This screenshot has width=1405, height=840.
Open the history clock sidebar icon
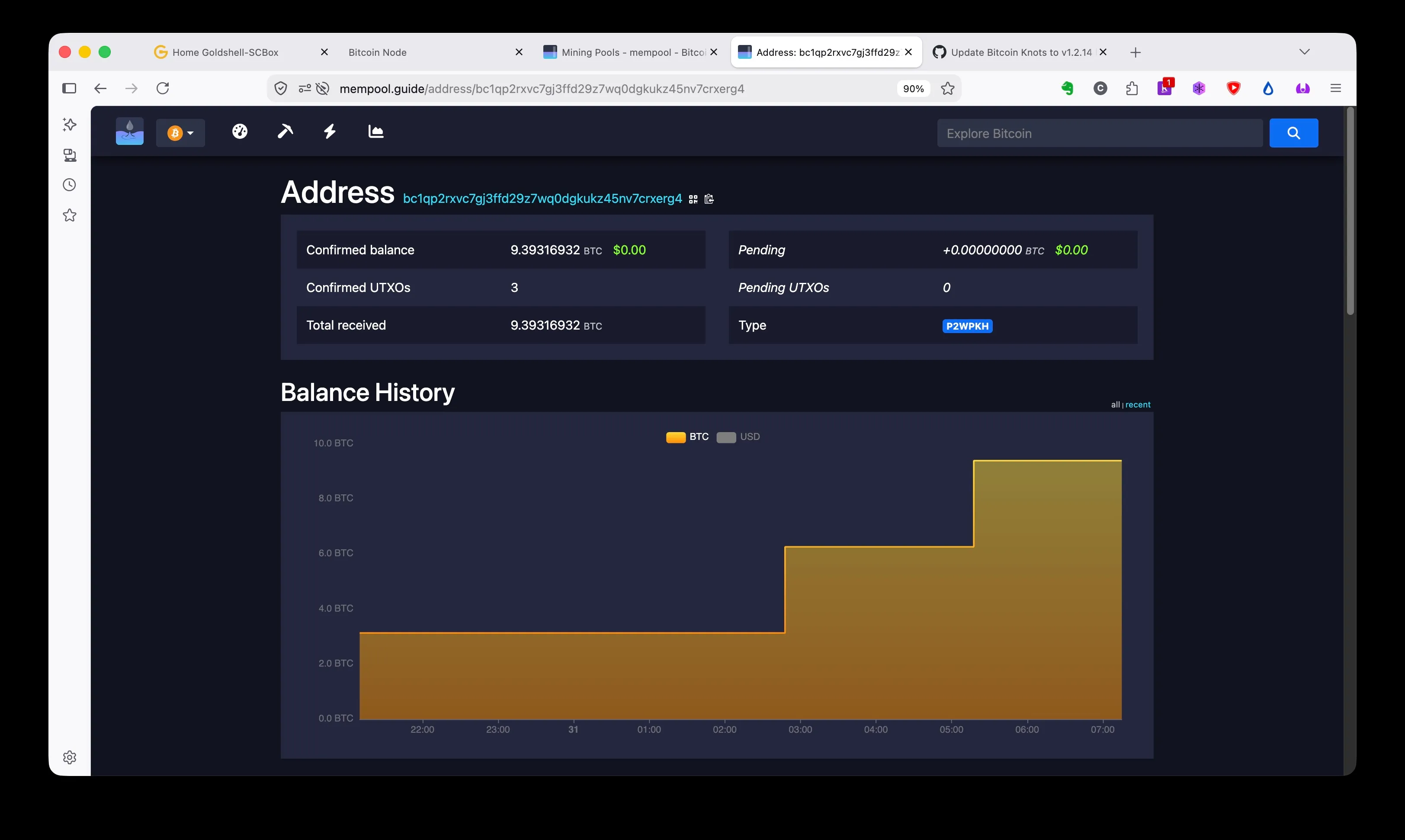(69, 185)
